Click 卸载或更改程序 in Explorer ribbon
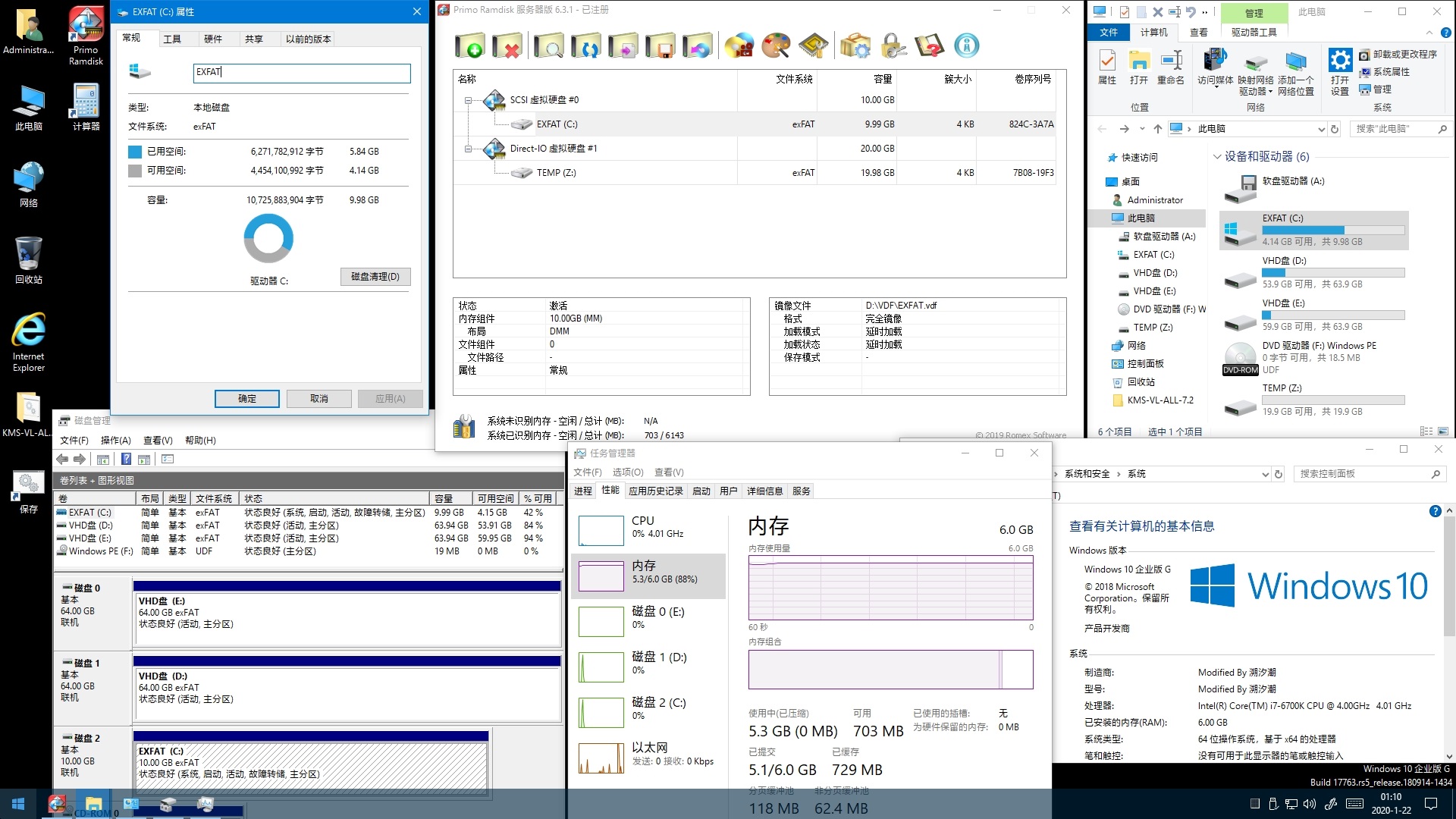The width and height of the screenshot is (1456, 819). 1398,55
